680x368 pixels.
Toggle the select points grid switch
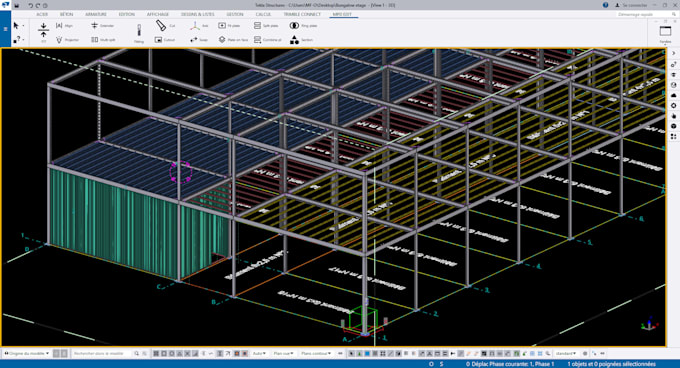[383, 354]
